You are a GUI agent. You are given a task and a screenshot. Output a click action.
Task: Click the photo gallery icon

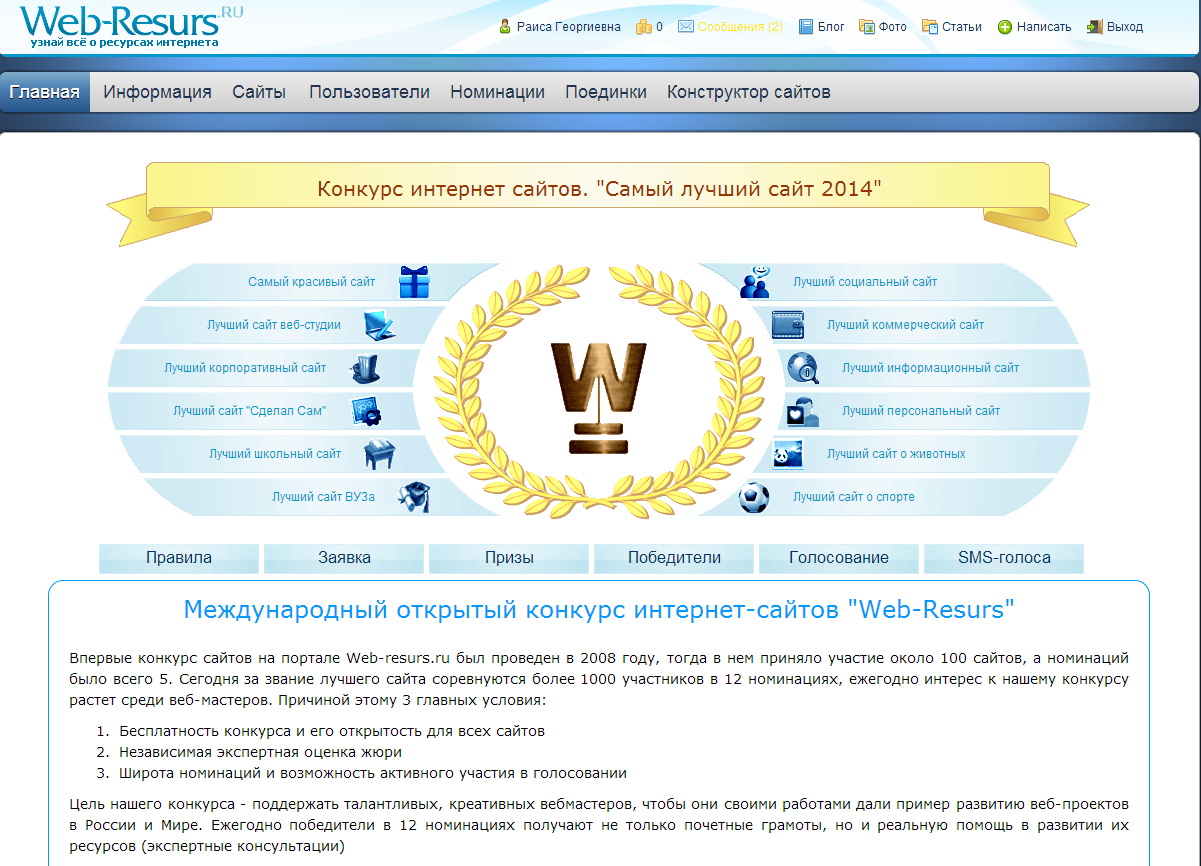click(867, 27)
